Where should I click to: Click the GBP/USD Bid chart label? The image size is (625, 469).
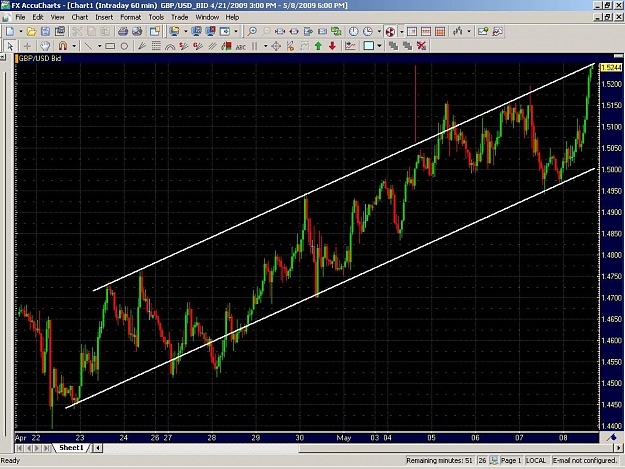[40, 58]
